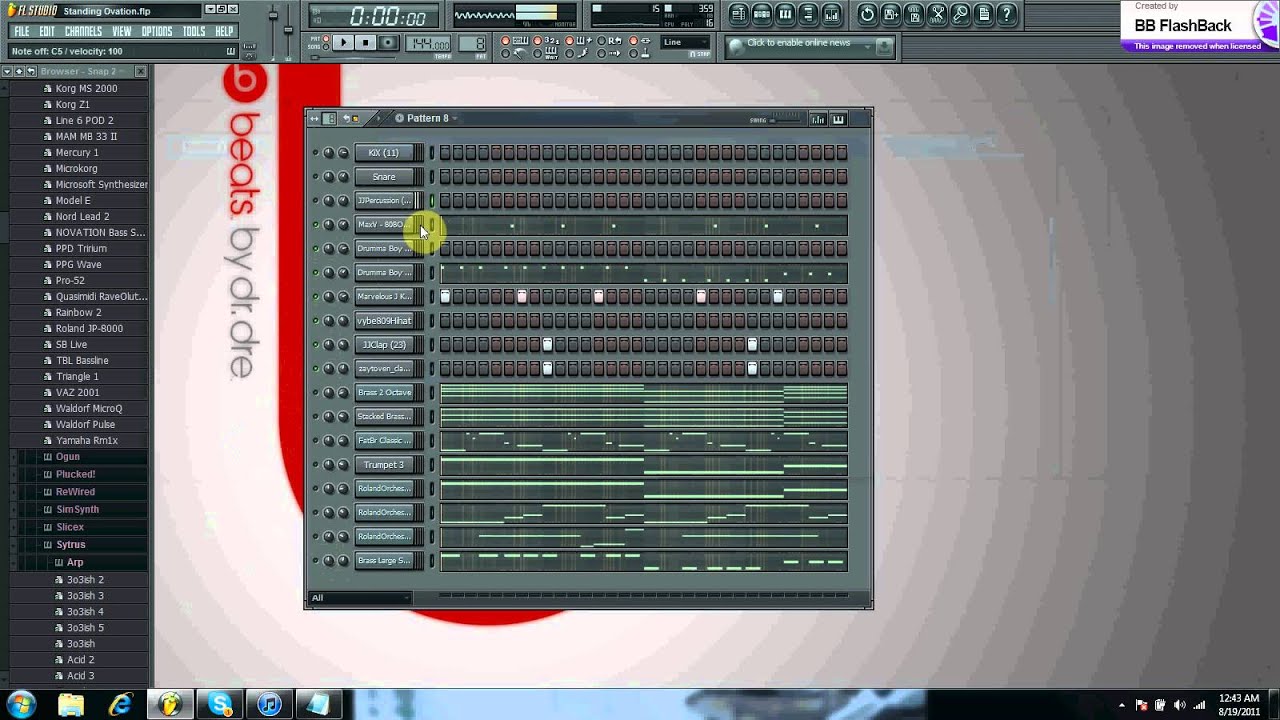
Task: Open the HELP menu
Action: tap(224, 31)
